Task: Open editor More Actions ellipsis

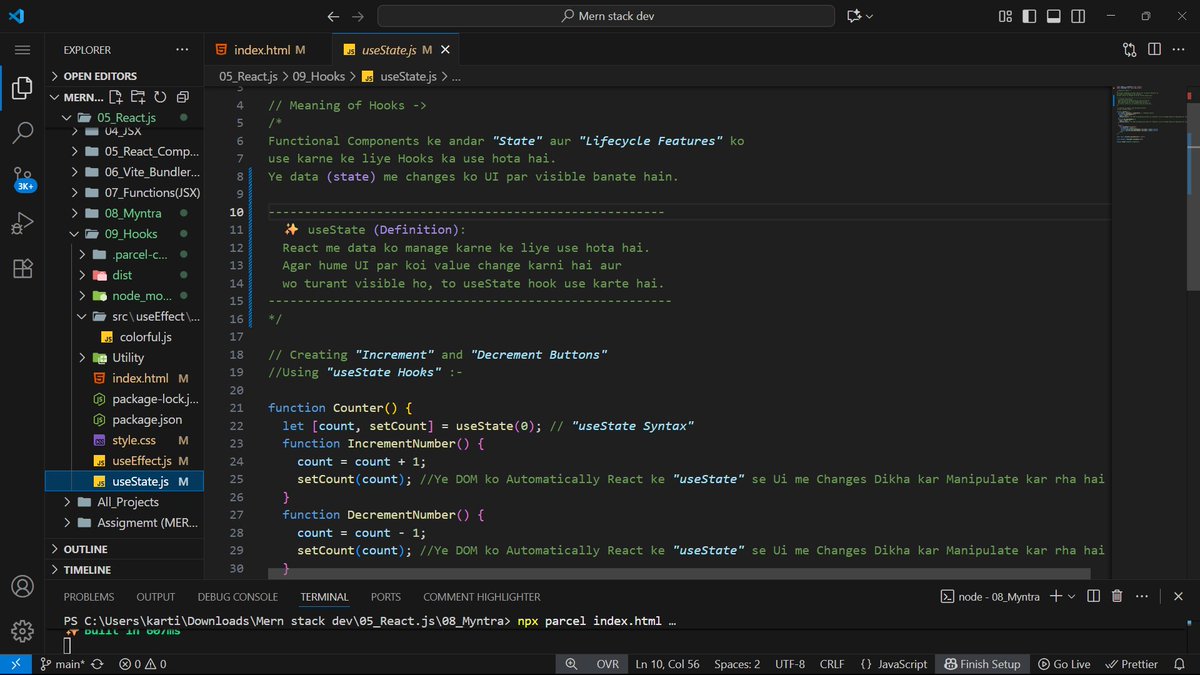Action: coord(1179,49)
